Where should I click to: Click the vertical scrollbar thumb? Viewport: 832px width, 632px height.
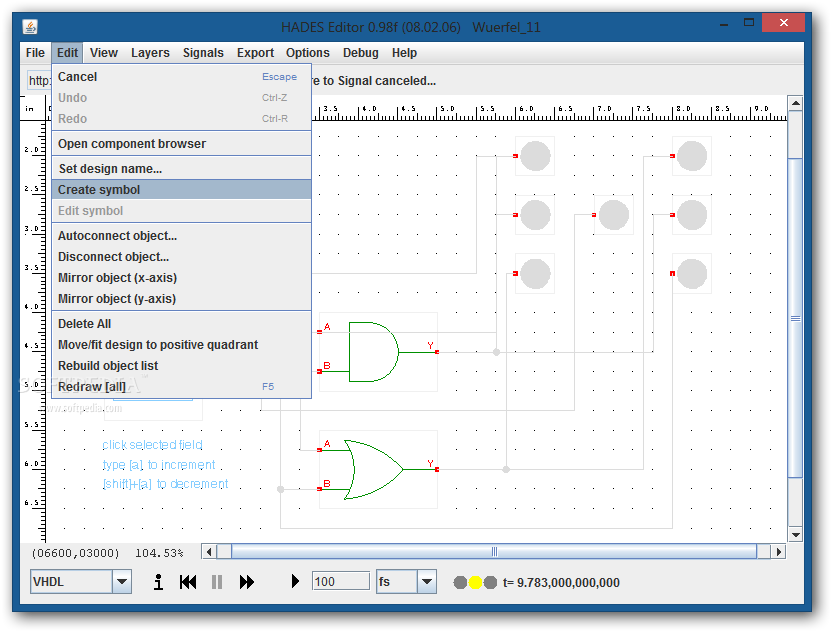click(x=795, y=318)
